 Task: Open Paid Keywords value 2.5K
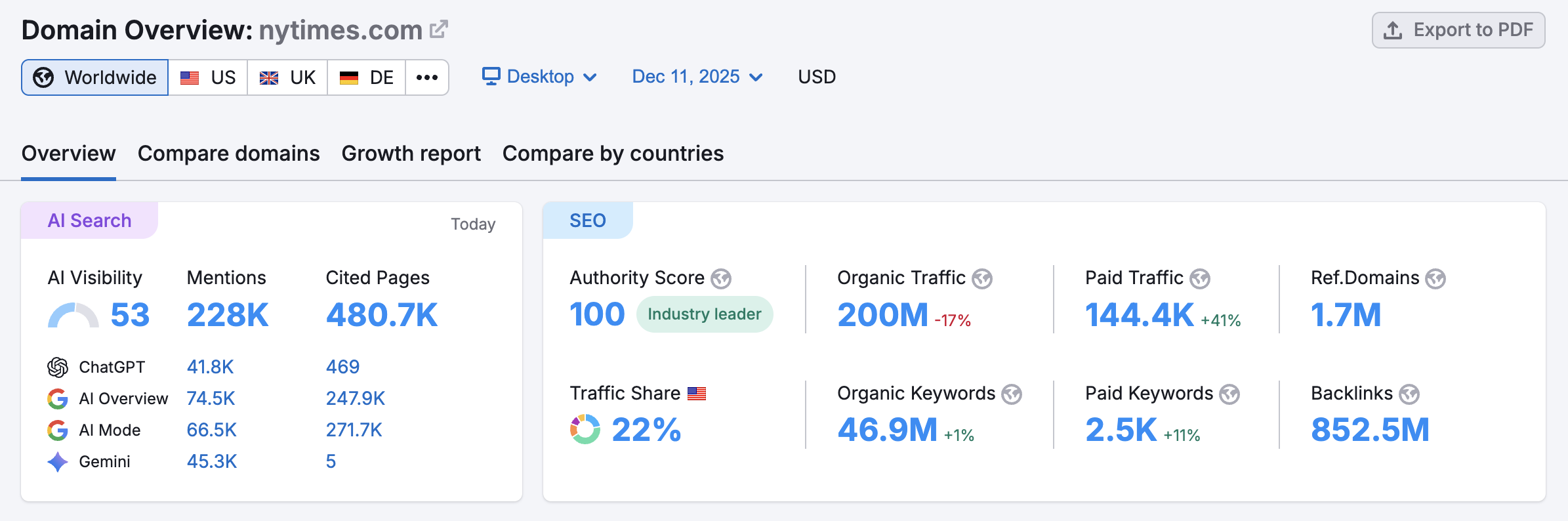(x=1121, y=430)
